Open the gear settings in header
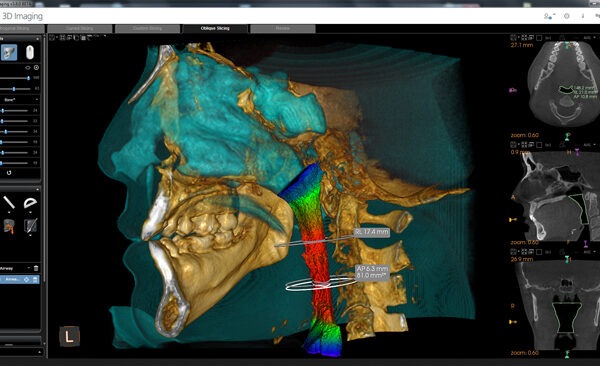Viewport: 600px width, 366px height. [x=567, y=16]
